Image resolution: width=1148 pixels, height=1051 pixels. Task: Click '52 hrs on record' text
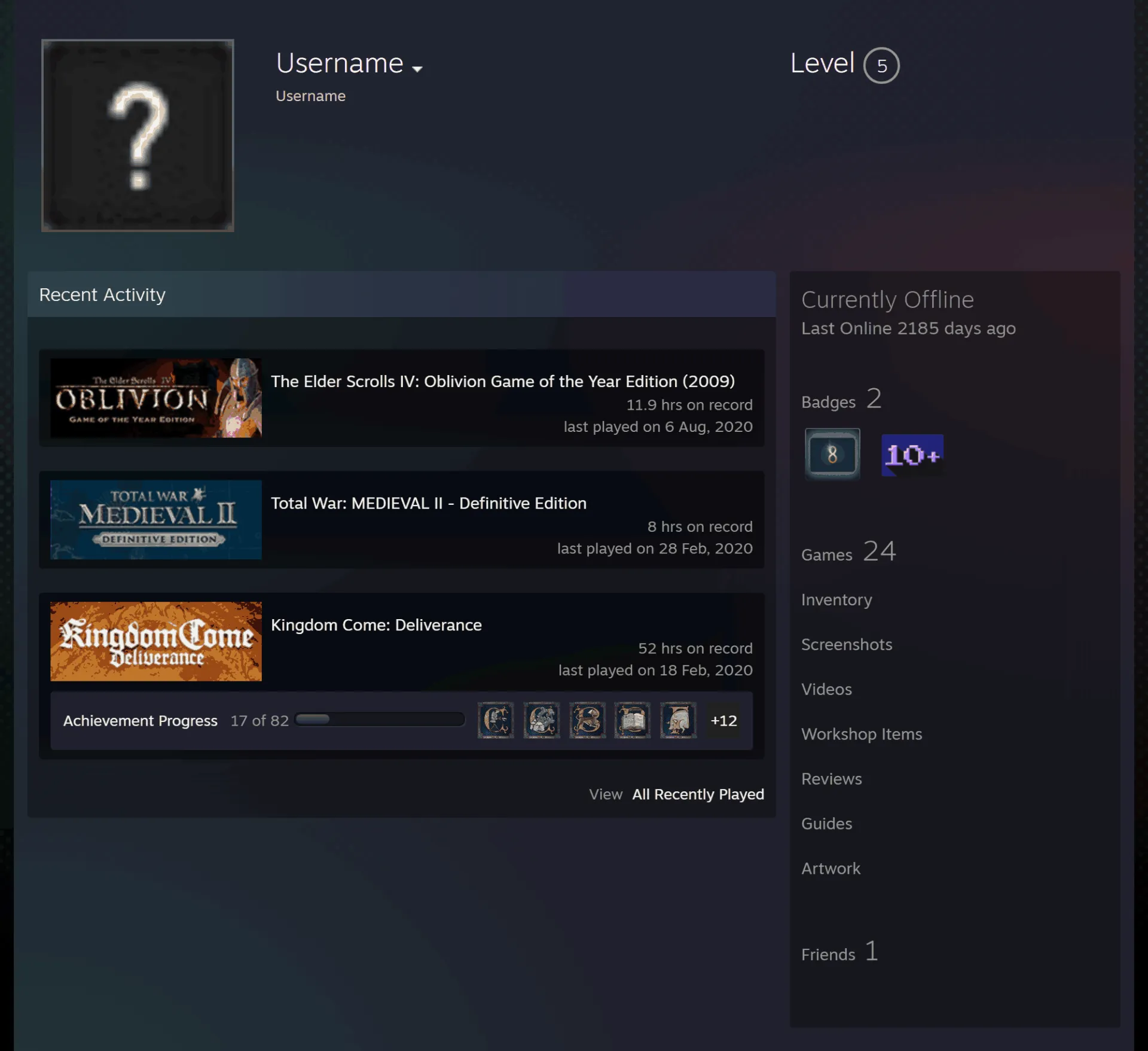(x=695, y=648)
